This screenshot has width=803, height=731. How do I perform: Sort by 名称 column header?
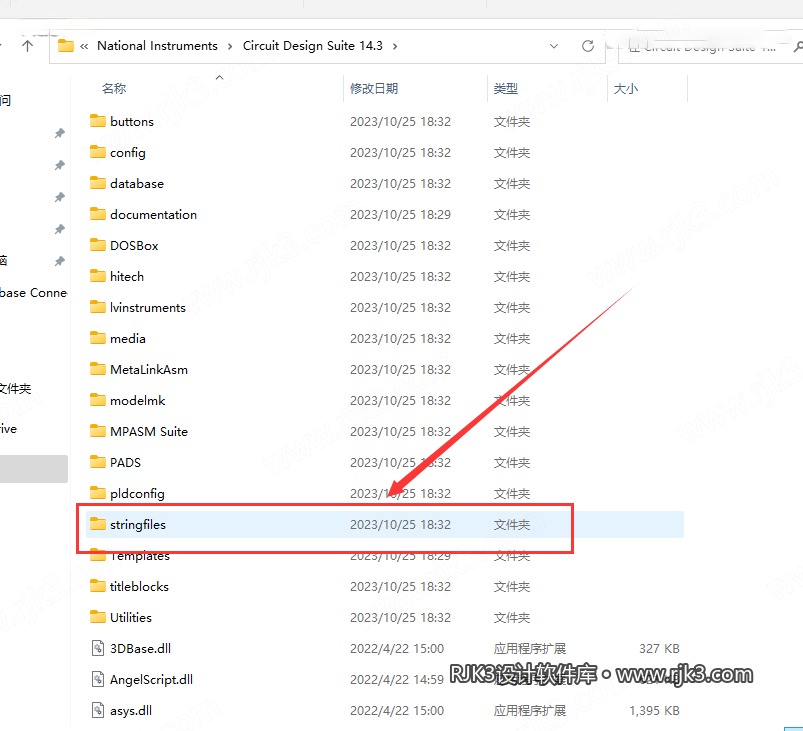tap(114, 89)
